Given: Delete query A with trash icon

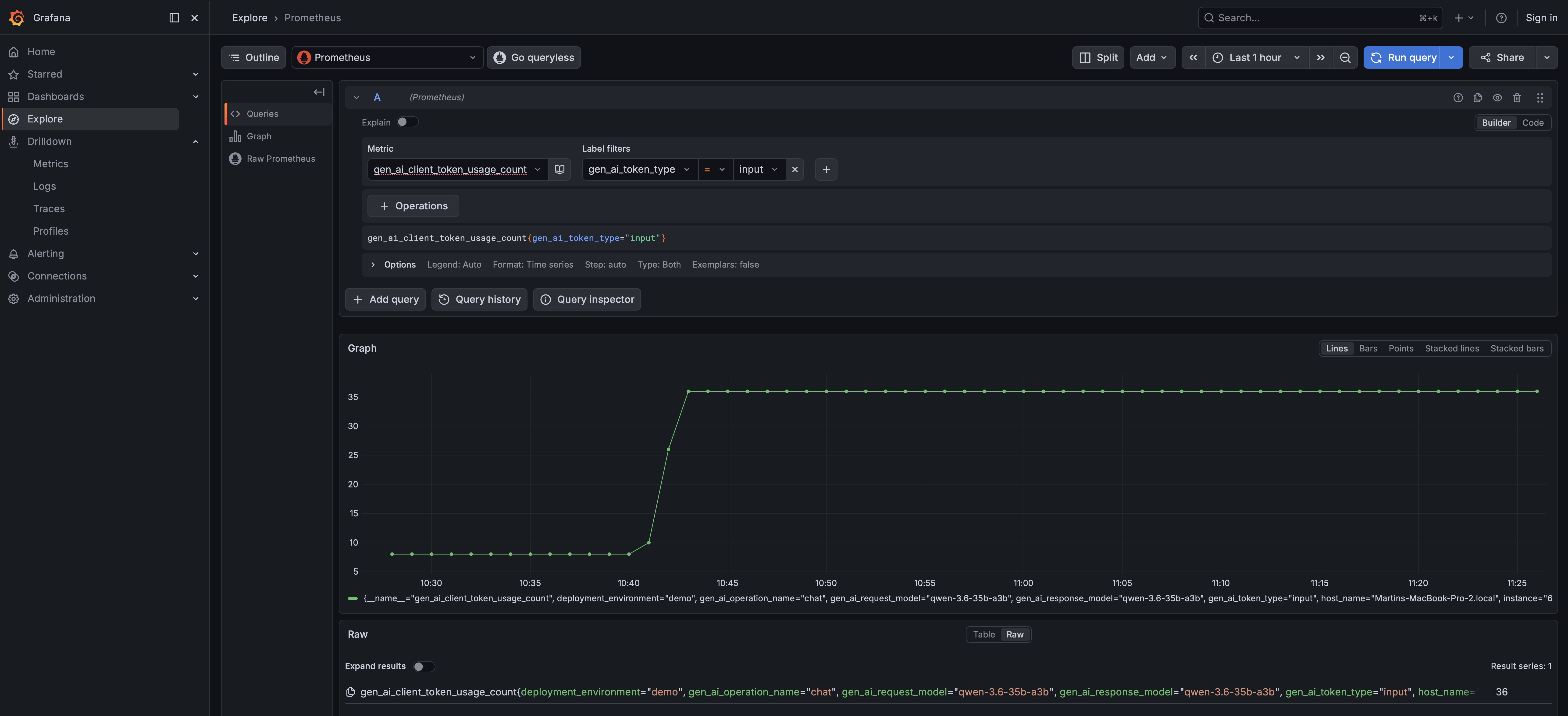Looking at the screenshot, I should click(x=1517, y=97).
